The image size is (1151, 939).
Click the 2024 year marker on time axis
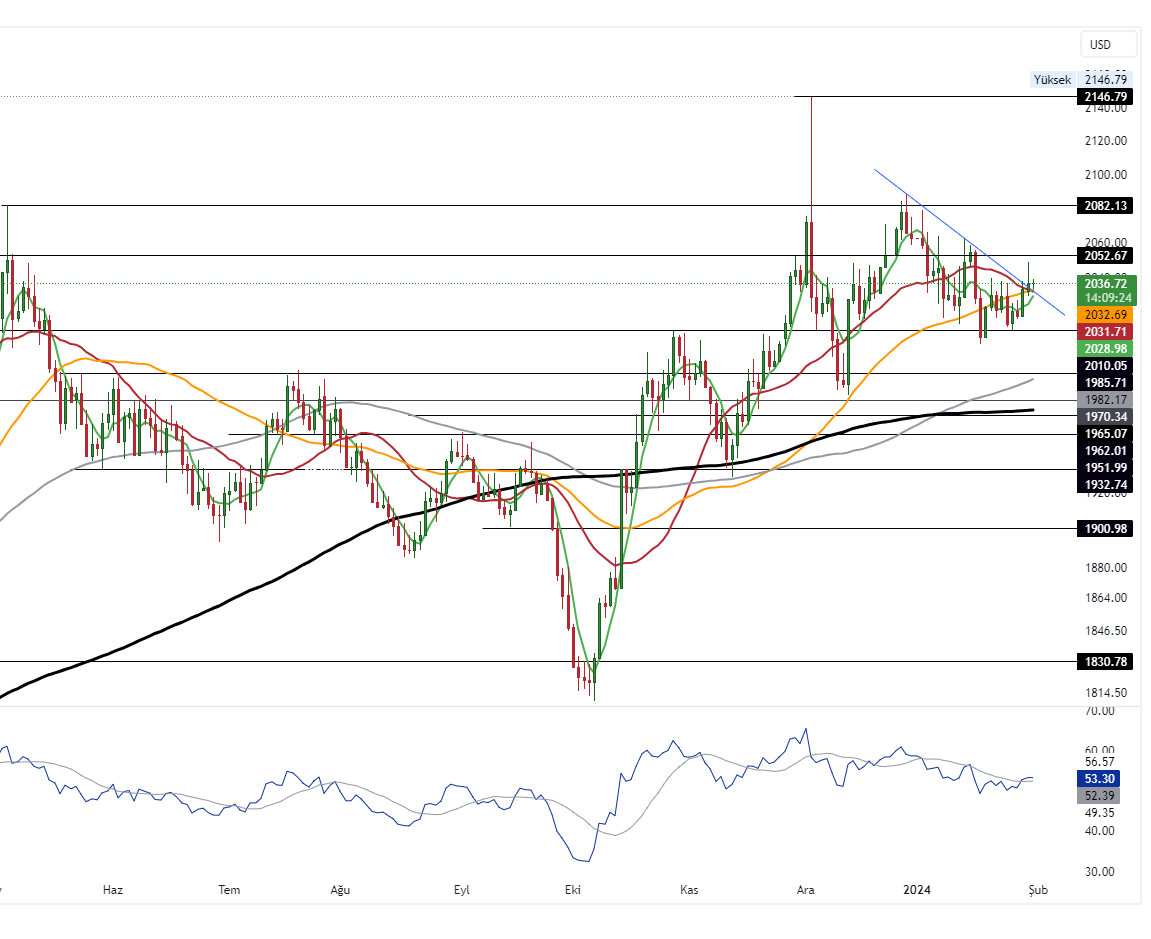coord(918,889)
